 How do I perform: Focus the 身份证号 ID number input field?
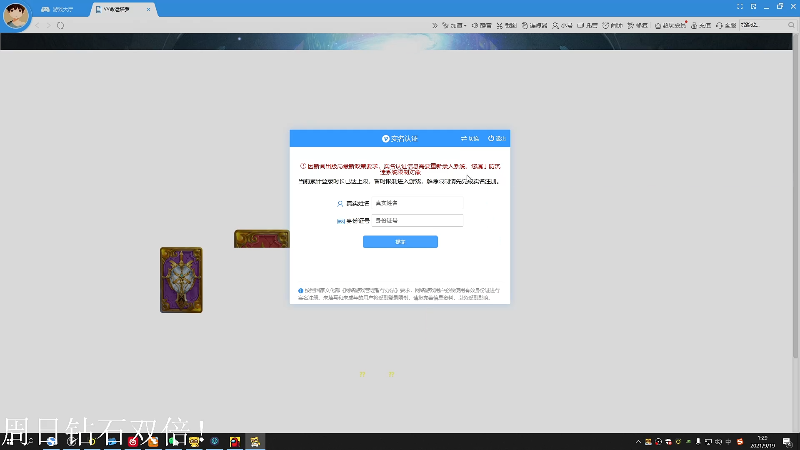(x=417, y=221)
